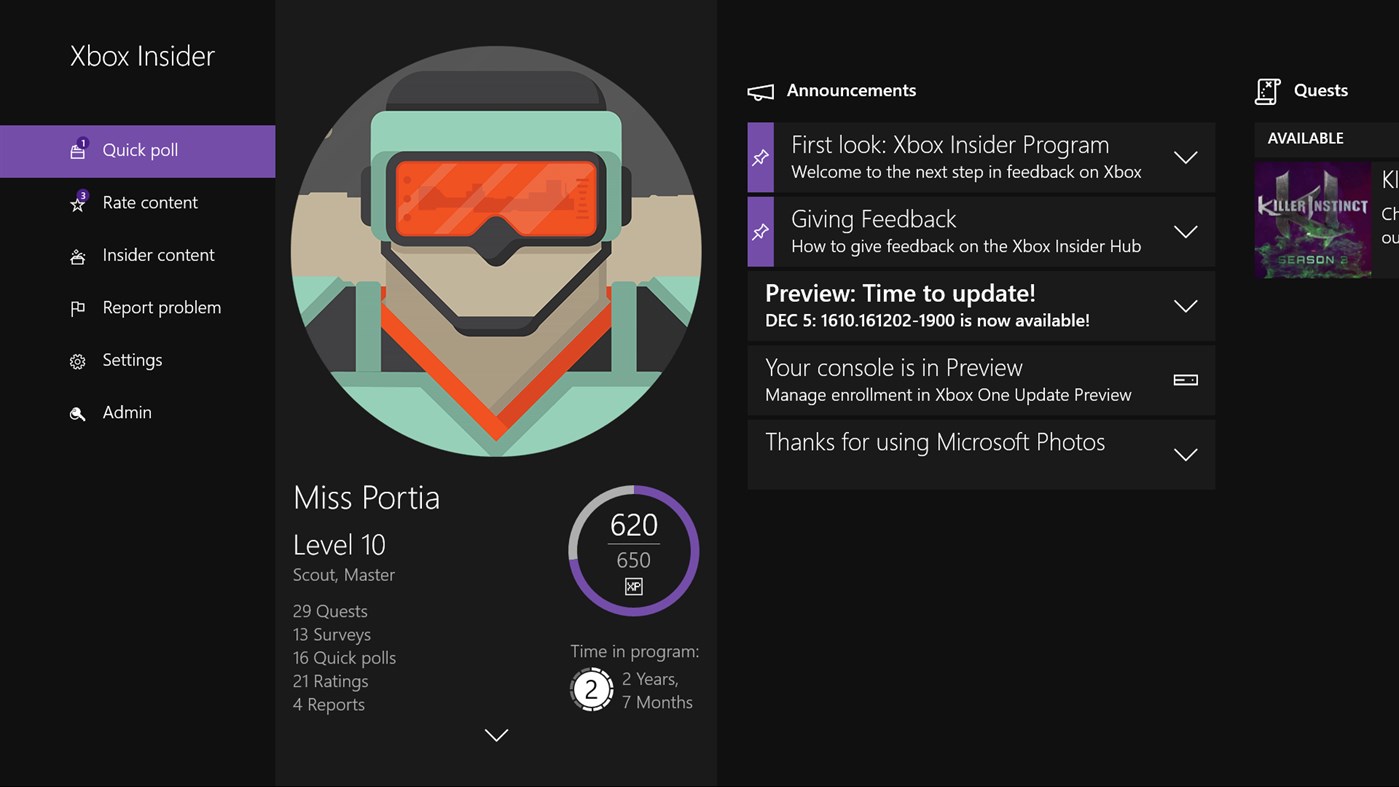Click the pin marker on Giving Feedback
This screenshot has height=787, width=1399.
pyautogui.click(x=760, y=231)
